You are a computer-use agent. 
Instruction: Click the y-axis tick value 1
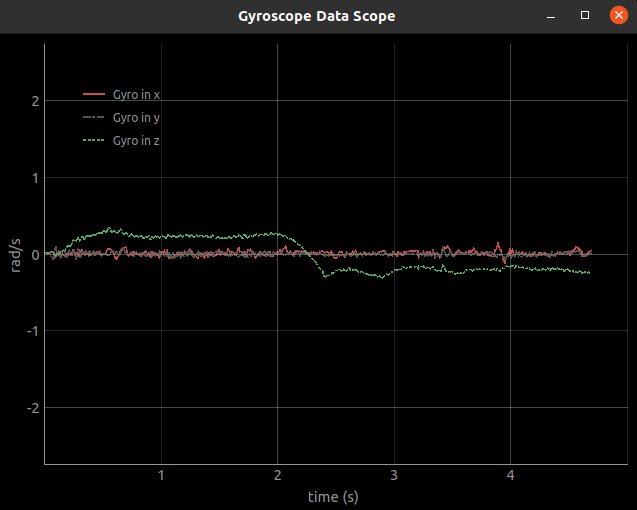35,178
